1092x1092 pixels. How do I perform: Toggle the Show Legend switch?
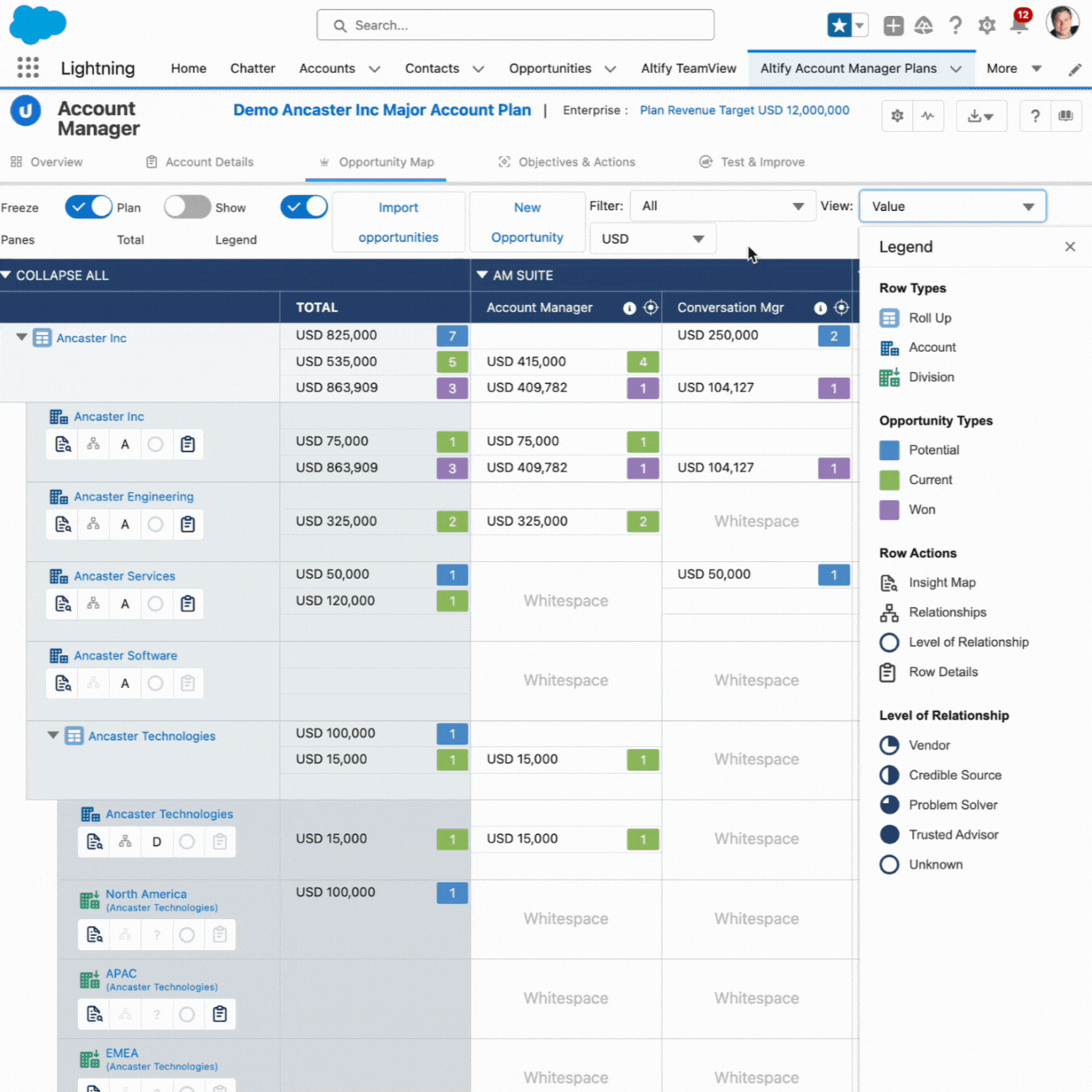pyautogui.click(x=303, y=207)
